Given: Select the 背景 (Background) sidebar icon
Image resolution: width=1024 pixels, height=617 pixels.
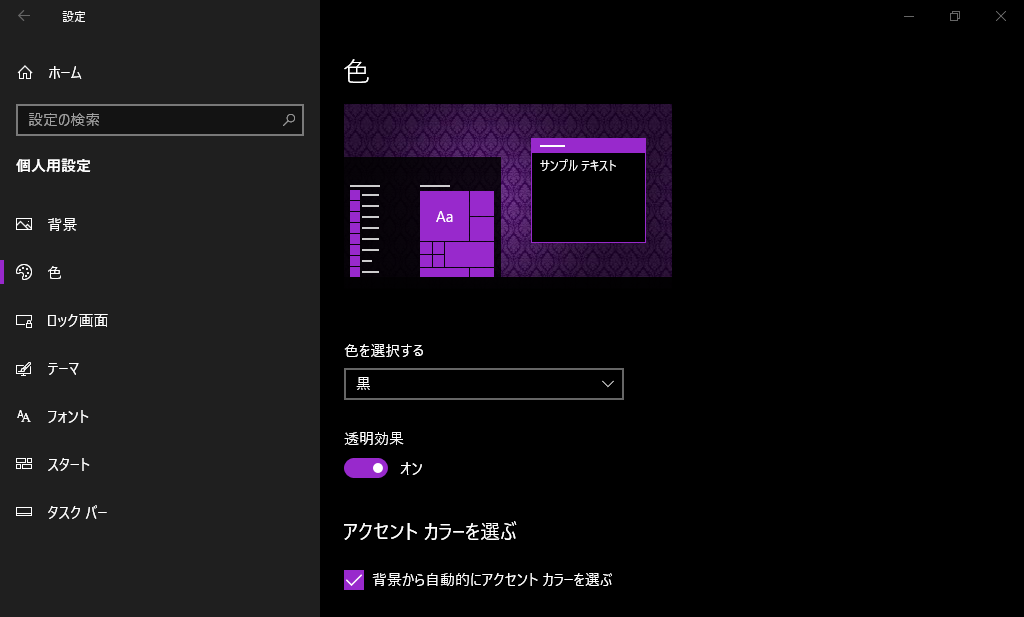Looking at the screenshot, I should [x=23, y=224].
